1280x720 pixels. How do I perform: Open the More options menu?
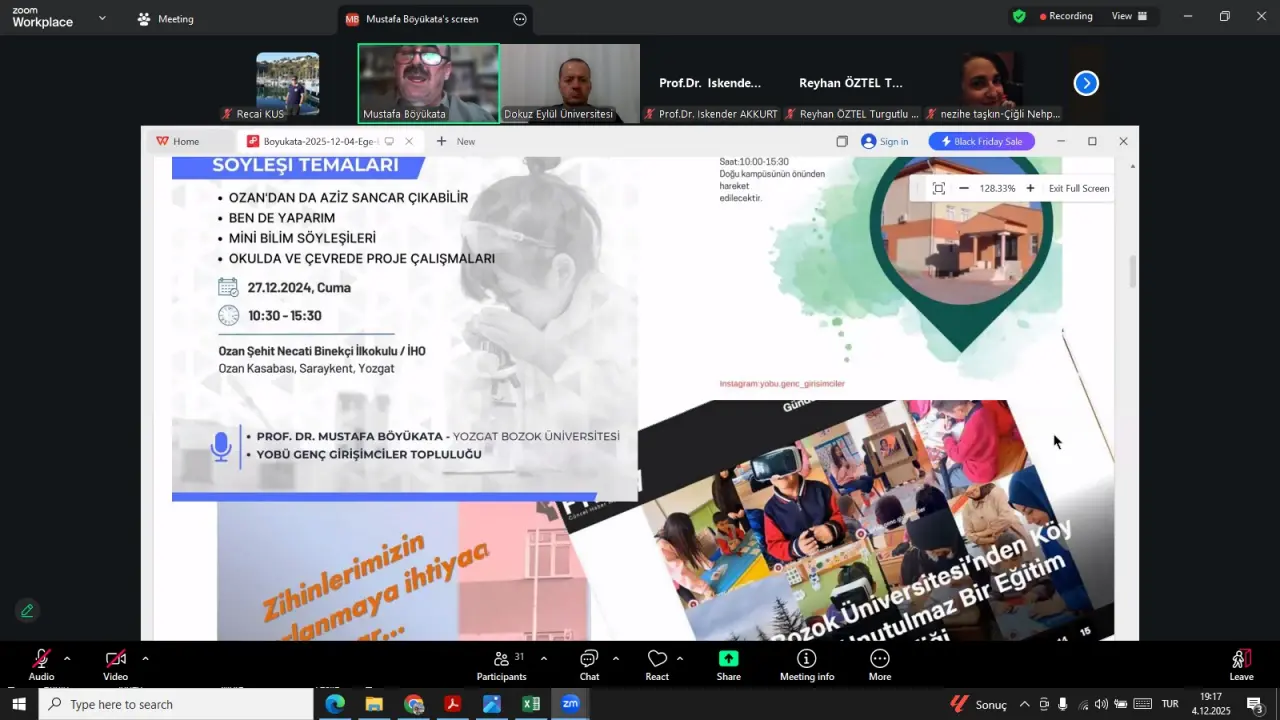(880, 664)
